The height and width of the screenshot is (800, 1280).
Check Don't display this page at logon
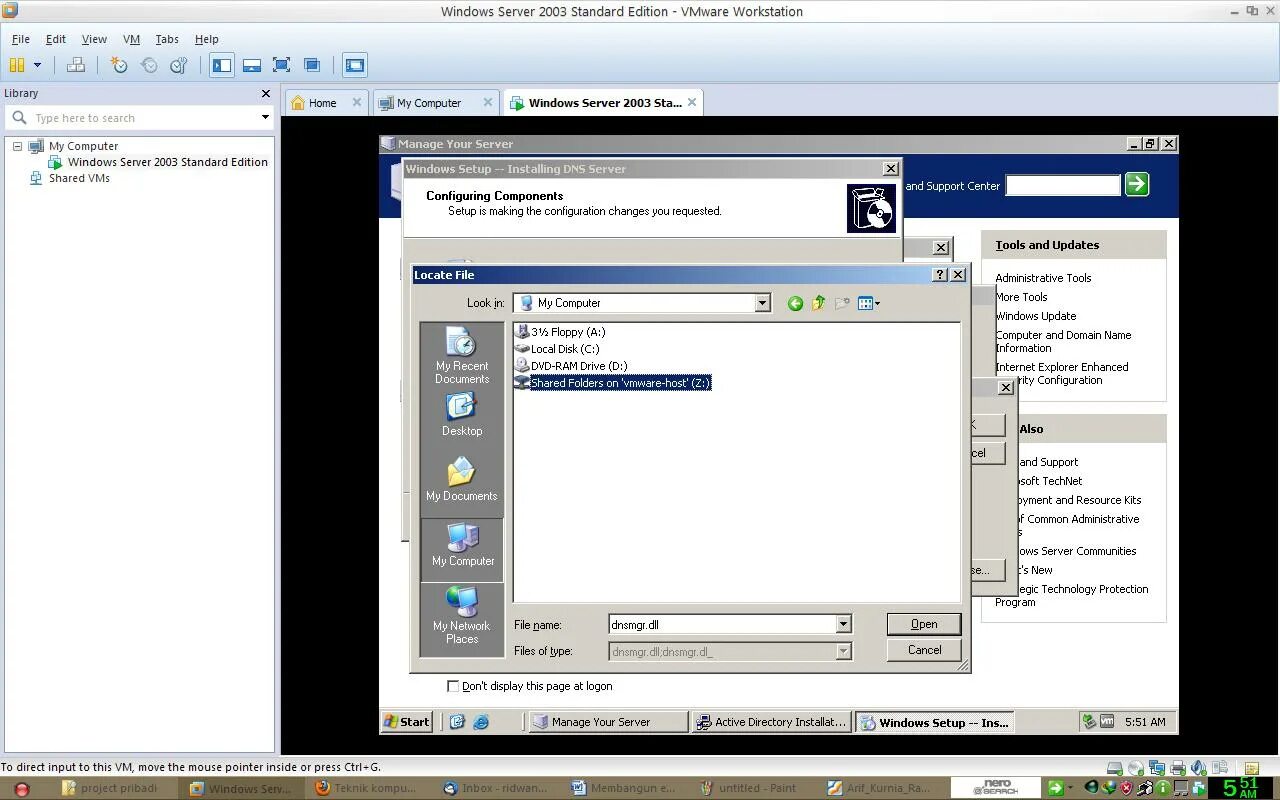(453, 686)
